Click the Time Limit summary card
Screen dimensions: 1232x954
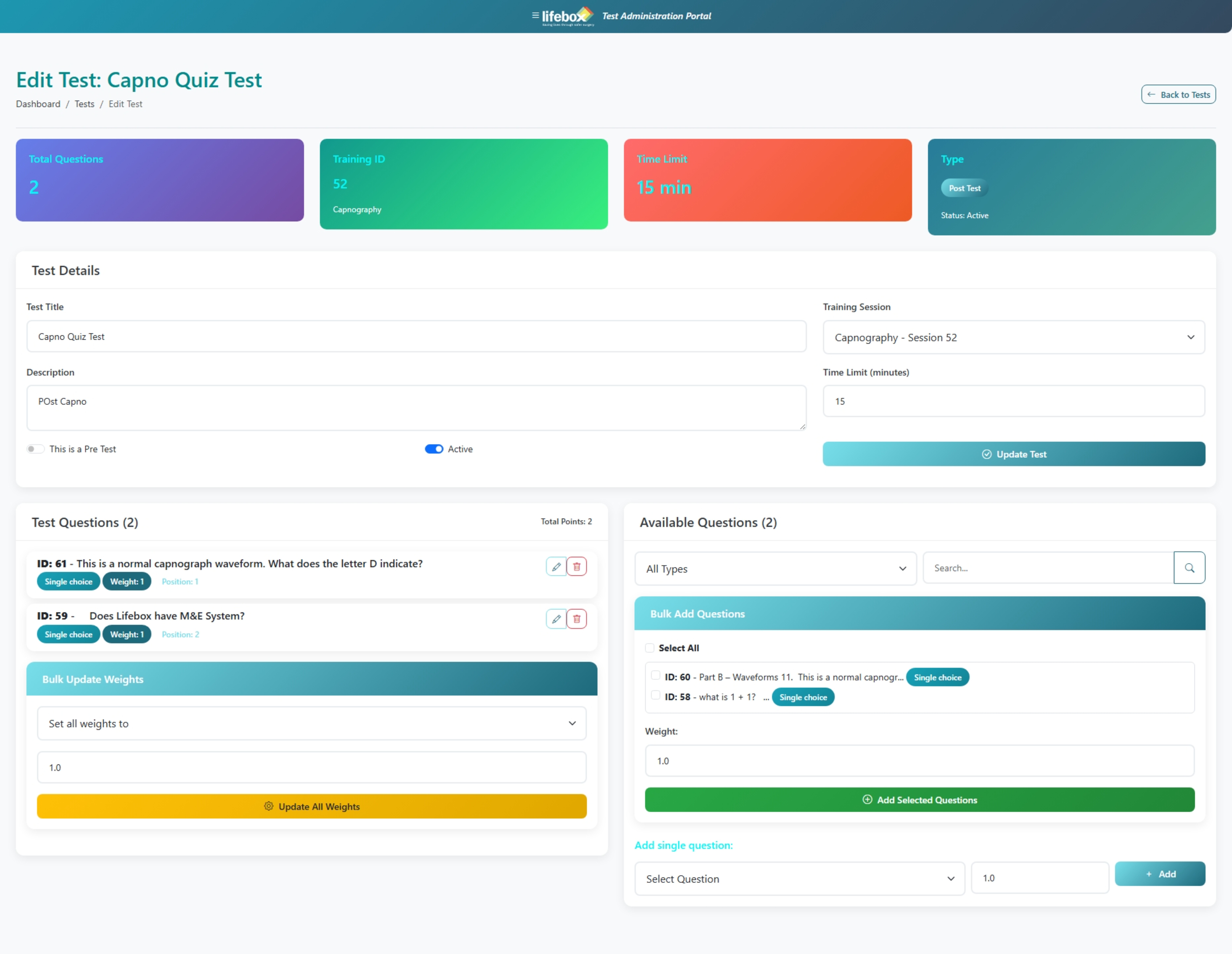(x=768, y=180)
